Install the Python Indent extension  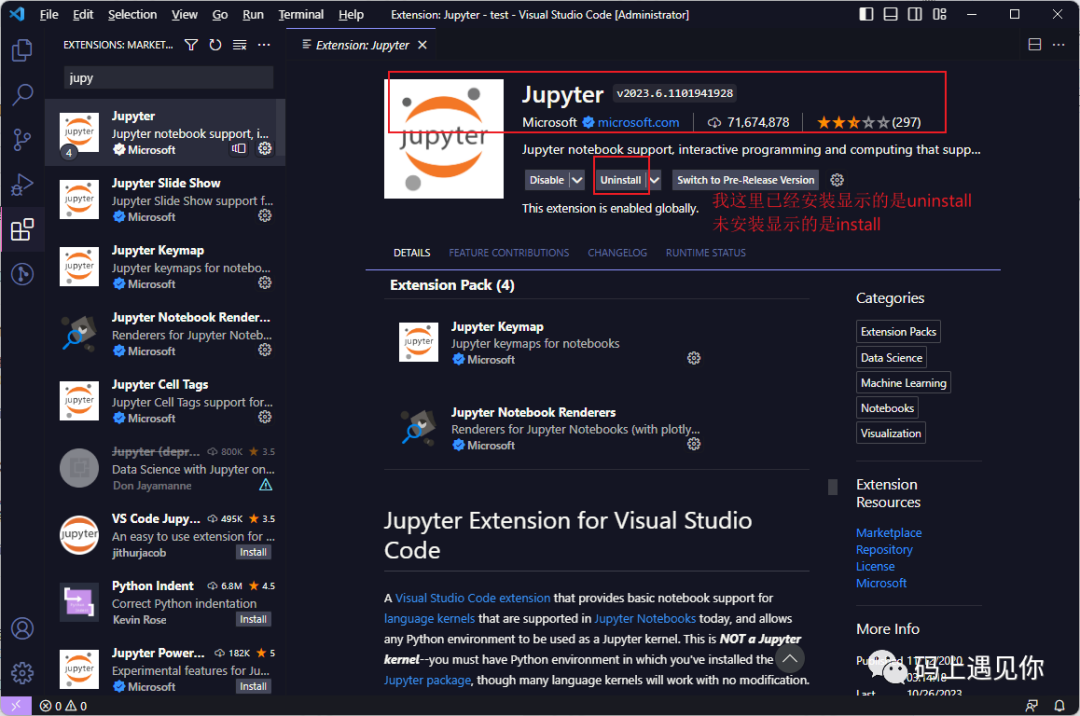click(x=253, y=620)
